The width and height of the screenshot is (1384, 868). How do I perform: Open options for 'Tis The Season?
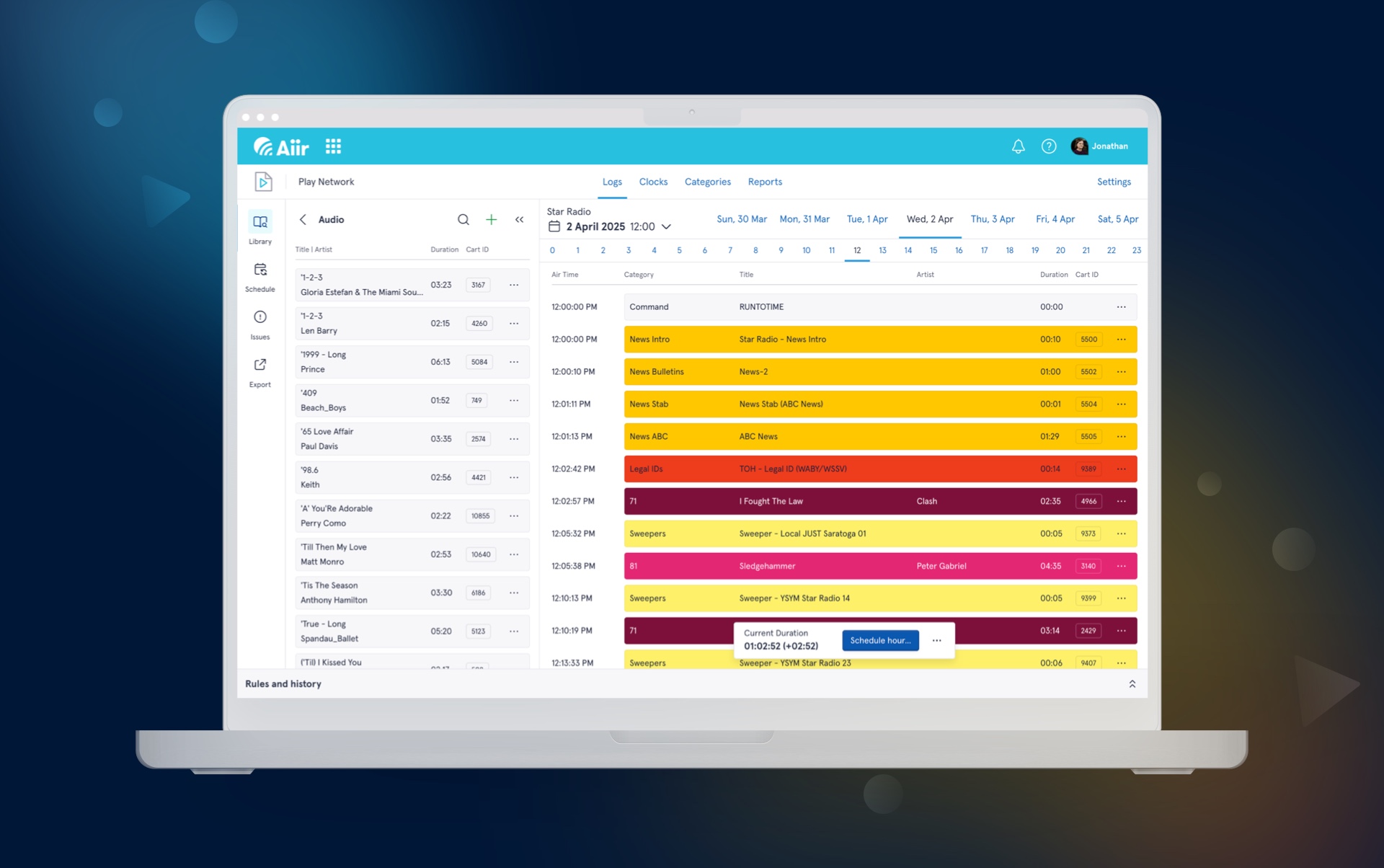coord(514,593)
